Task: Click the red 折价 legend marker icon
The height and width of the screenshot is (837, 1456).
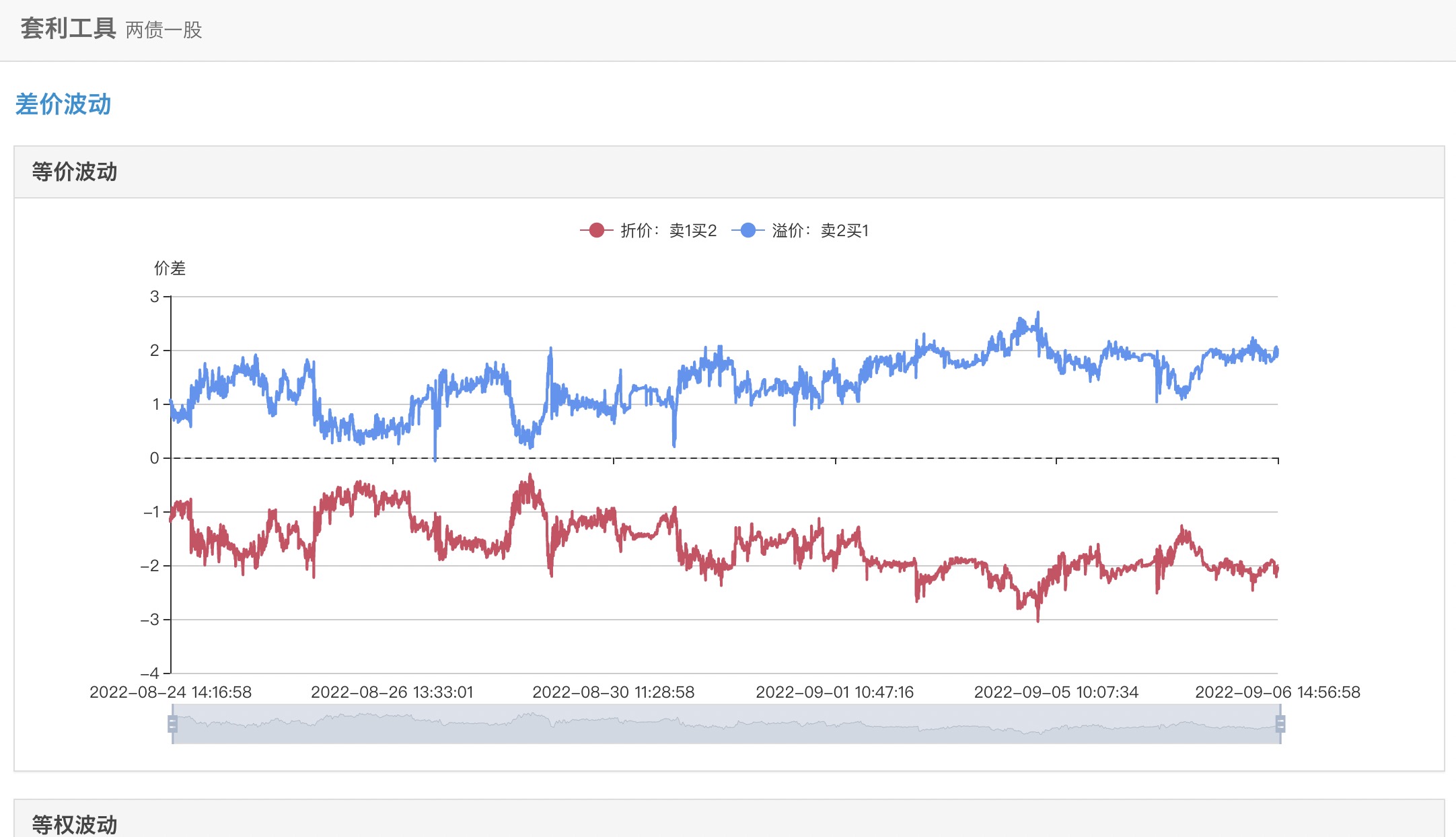Action: tap(596, 231)
